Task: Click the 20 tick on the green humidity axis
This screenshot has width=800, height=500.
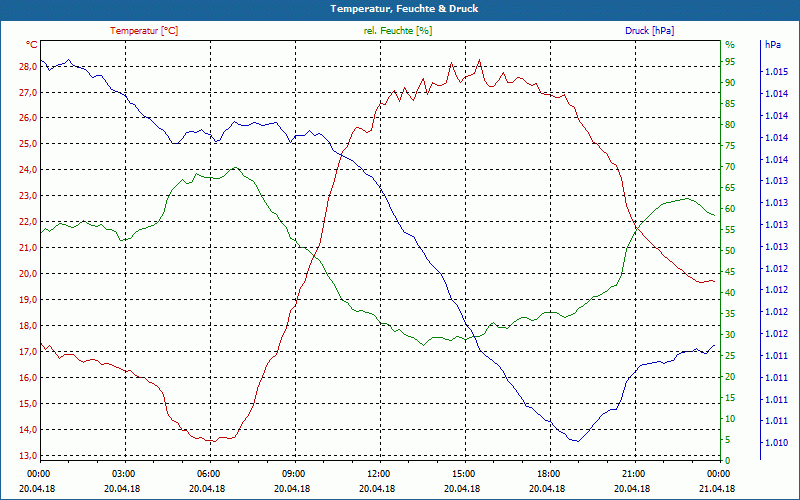Action: pyautogui.click(x=730, y=377)
